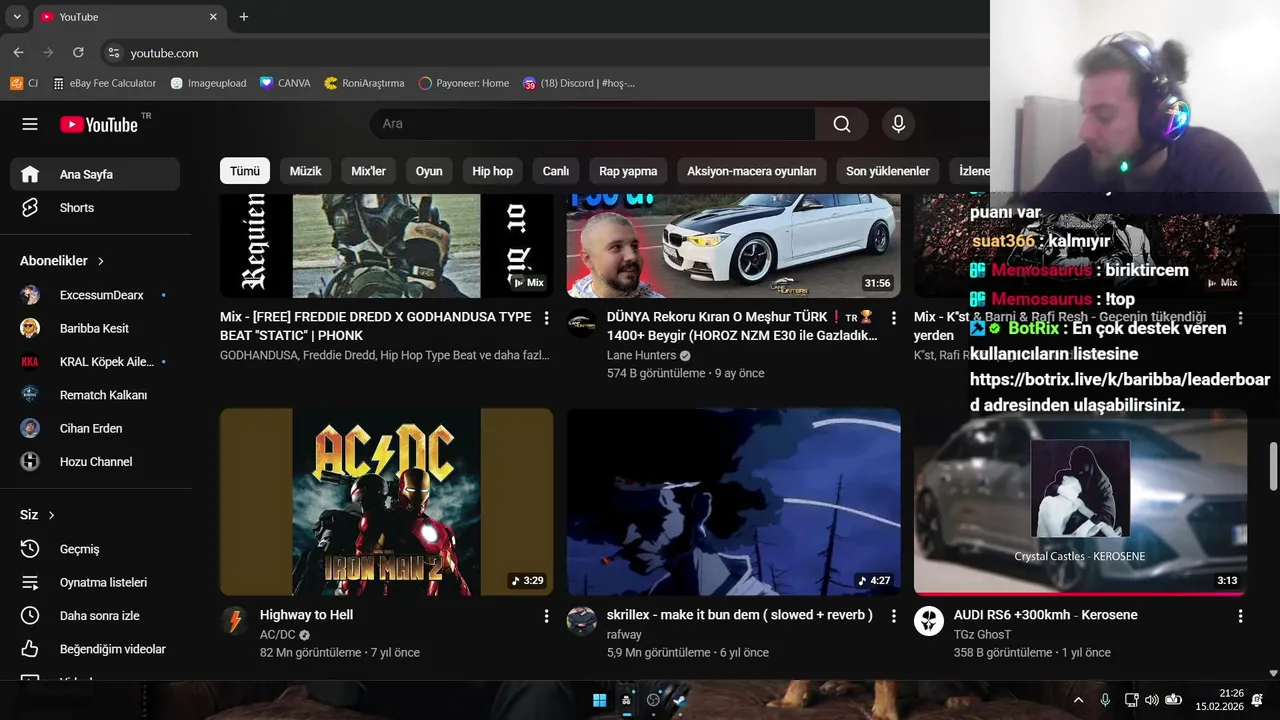This screenshot has height=720, width=1280.
Task: Open the Windows Start button
Action: pyautogui.click(x=599, y=700)
